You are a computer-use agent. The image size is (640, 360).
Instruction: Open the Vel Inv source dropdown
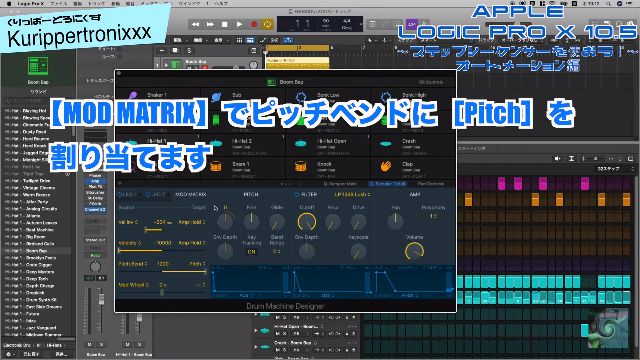point(128,222)
